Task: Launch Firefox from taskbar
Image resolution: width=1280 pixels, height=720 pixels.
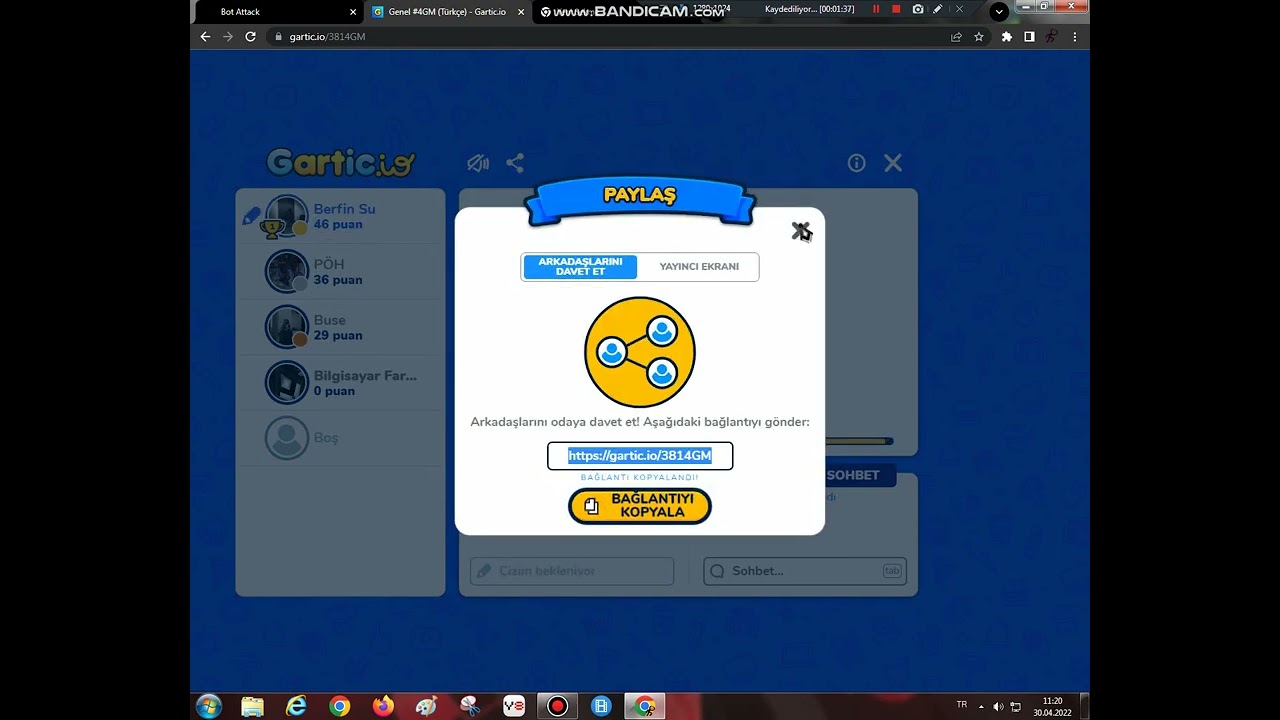Action: 383,706
